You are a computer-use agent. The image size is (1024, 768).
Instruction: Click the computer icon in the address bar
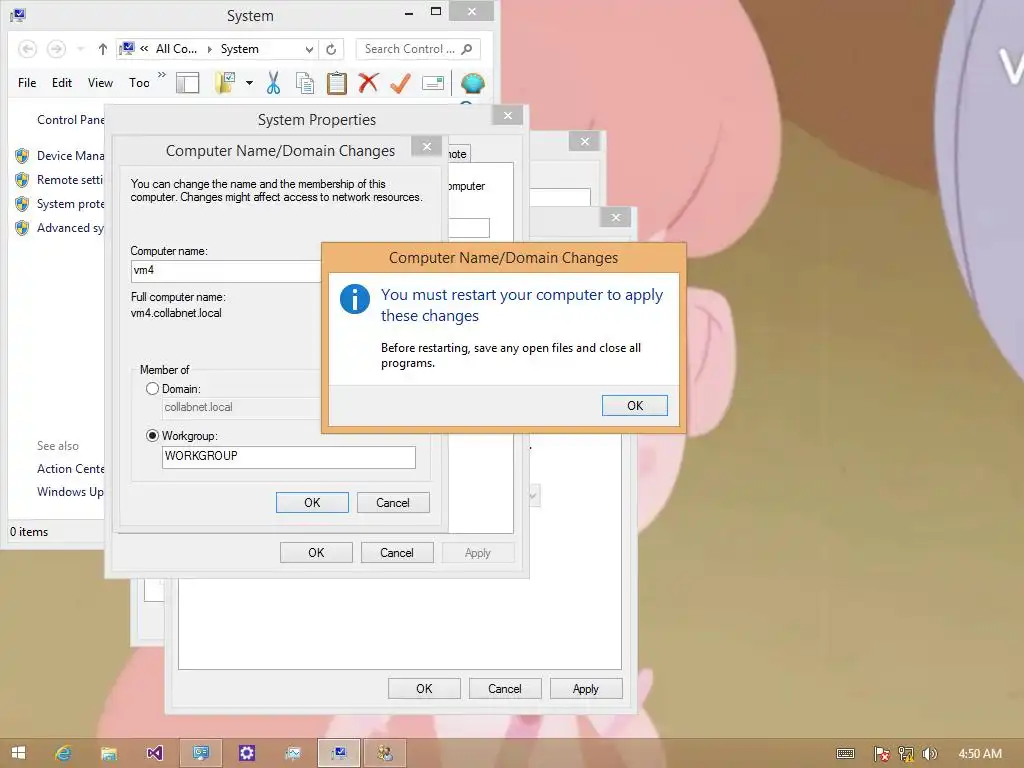pos(127,48)
